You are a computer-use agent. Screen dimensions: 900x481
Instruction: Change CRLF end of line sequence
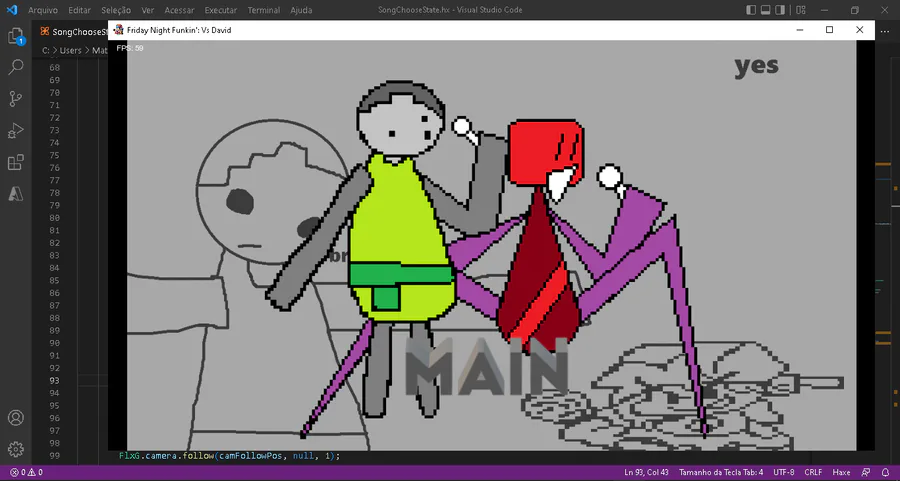813,472
